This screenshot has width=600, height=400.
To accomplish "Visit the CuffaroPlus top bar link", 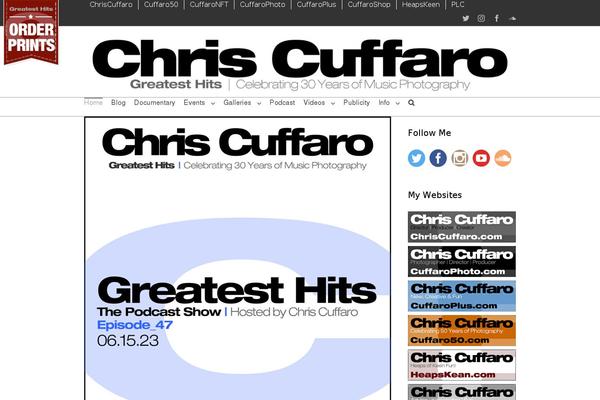I will tap(316, 5).
